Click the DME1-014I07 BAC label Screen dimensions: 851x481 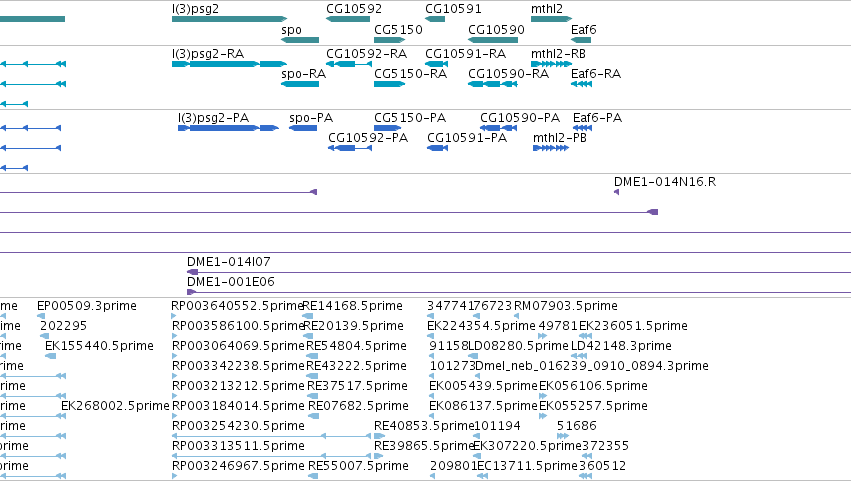[228, 262]
